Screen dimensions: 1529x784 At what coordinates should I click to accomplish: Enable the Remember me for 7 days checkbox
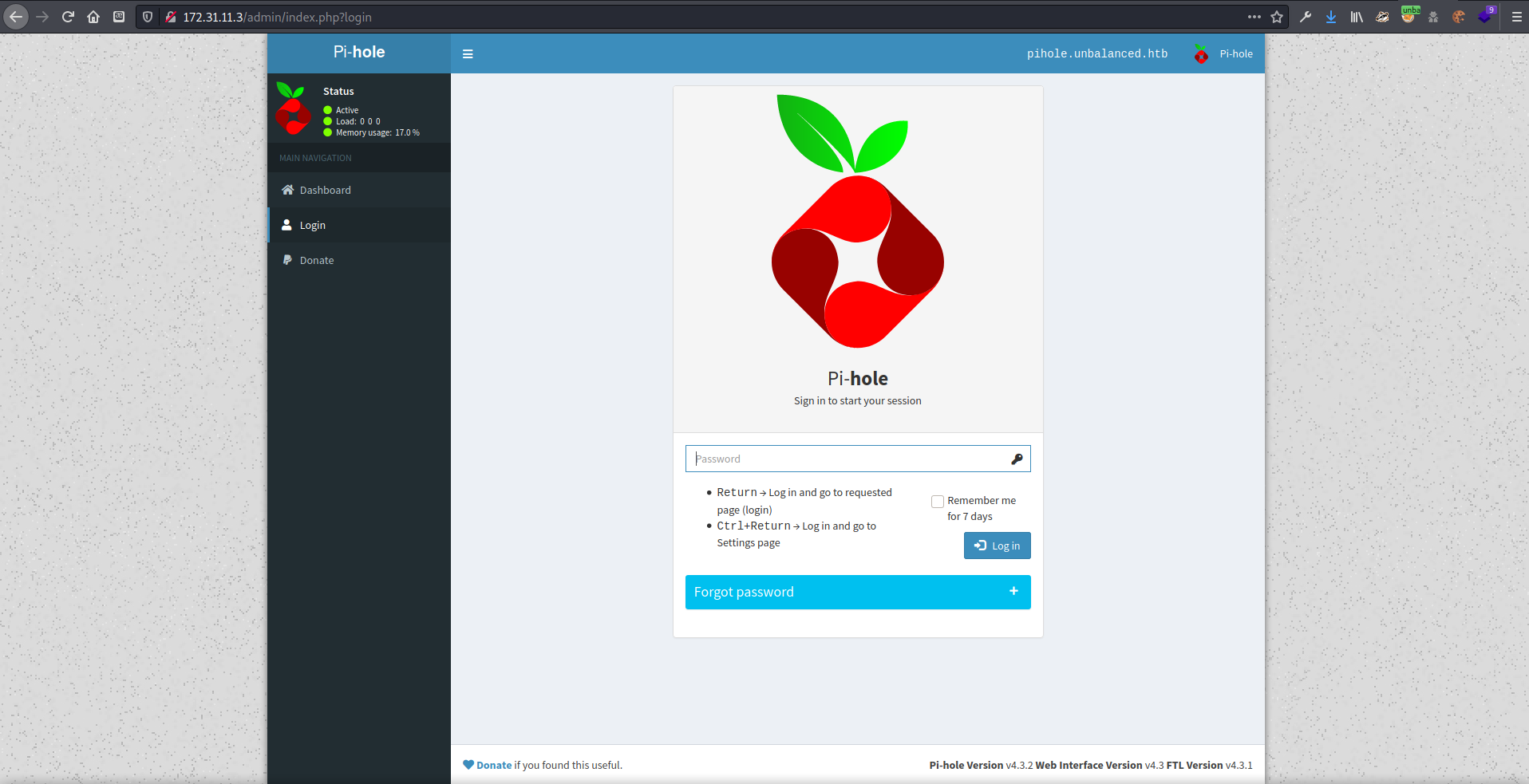click(x=938, y=502)
